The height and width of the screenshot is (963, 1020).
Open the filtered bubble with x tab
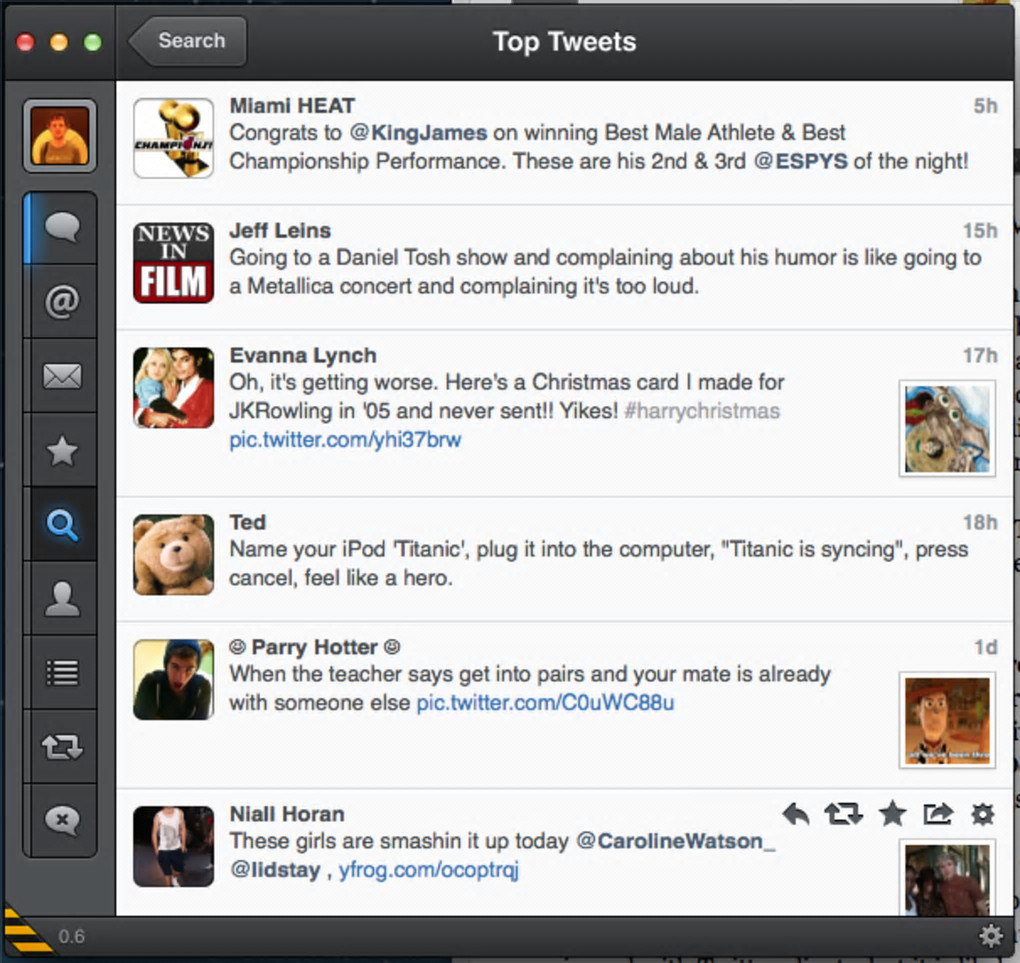coord(61,820)
